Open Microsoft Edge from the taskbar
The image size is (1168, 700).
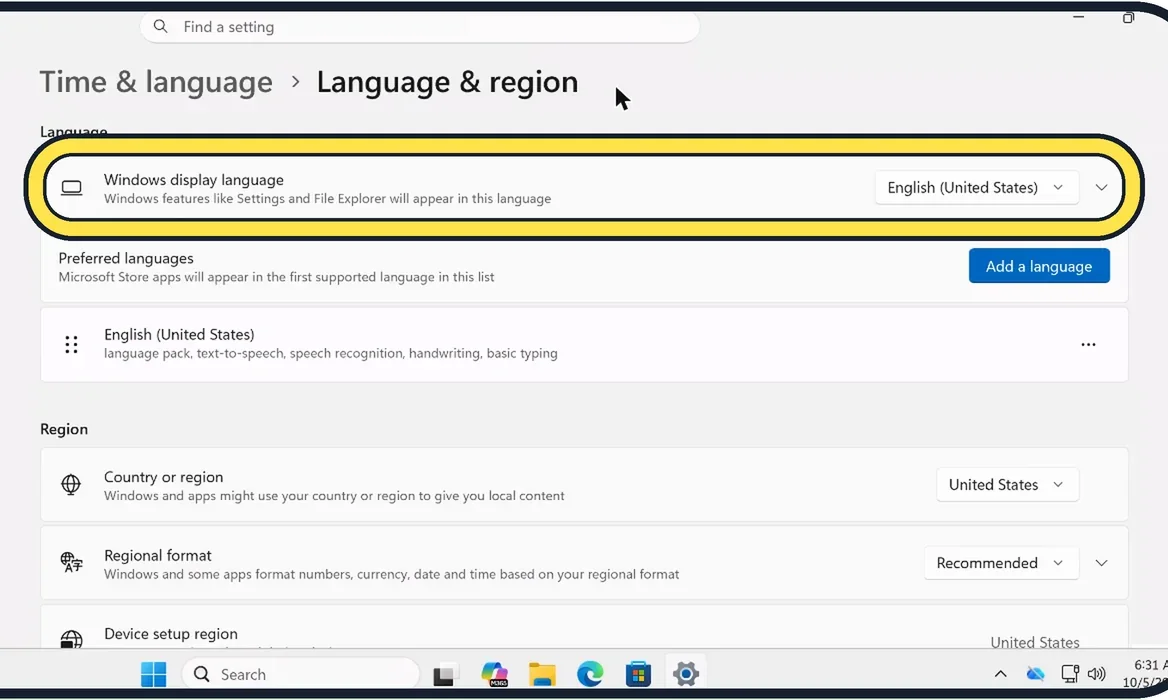(x=590, y=674)
